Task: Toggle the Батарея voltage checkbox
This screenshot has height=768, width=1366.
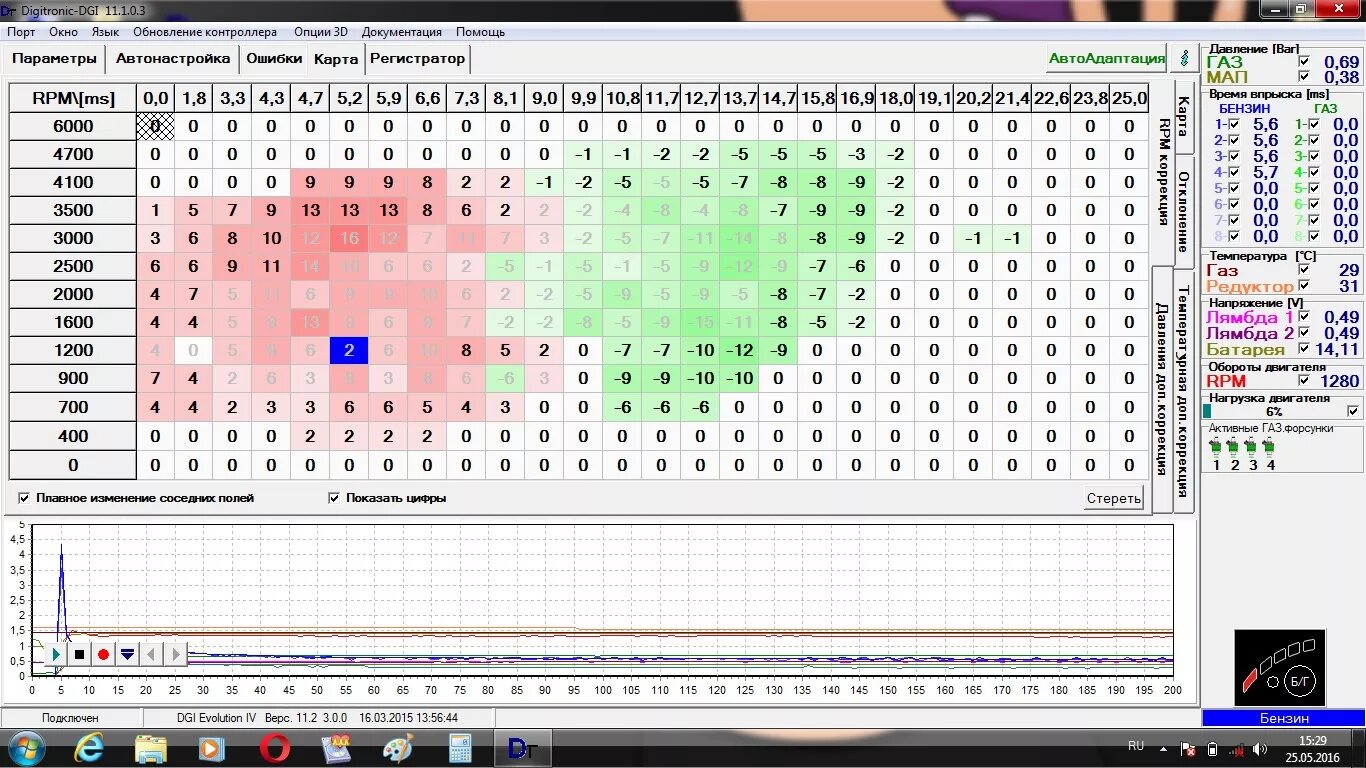Action: click(1303, 349)
